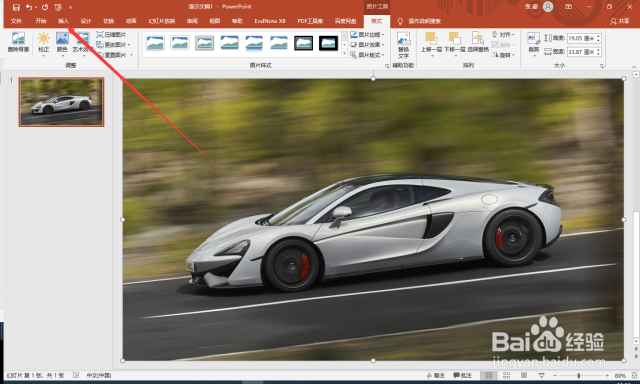Image resolution: width=640 pixels, height=384 pixels.
Task: Toggle Comments (批注) pane in status bar
Action: (462, 375)
